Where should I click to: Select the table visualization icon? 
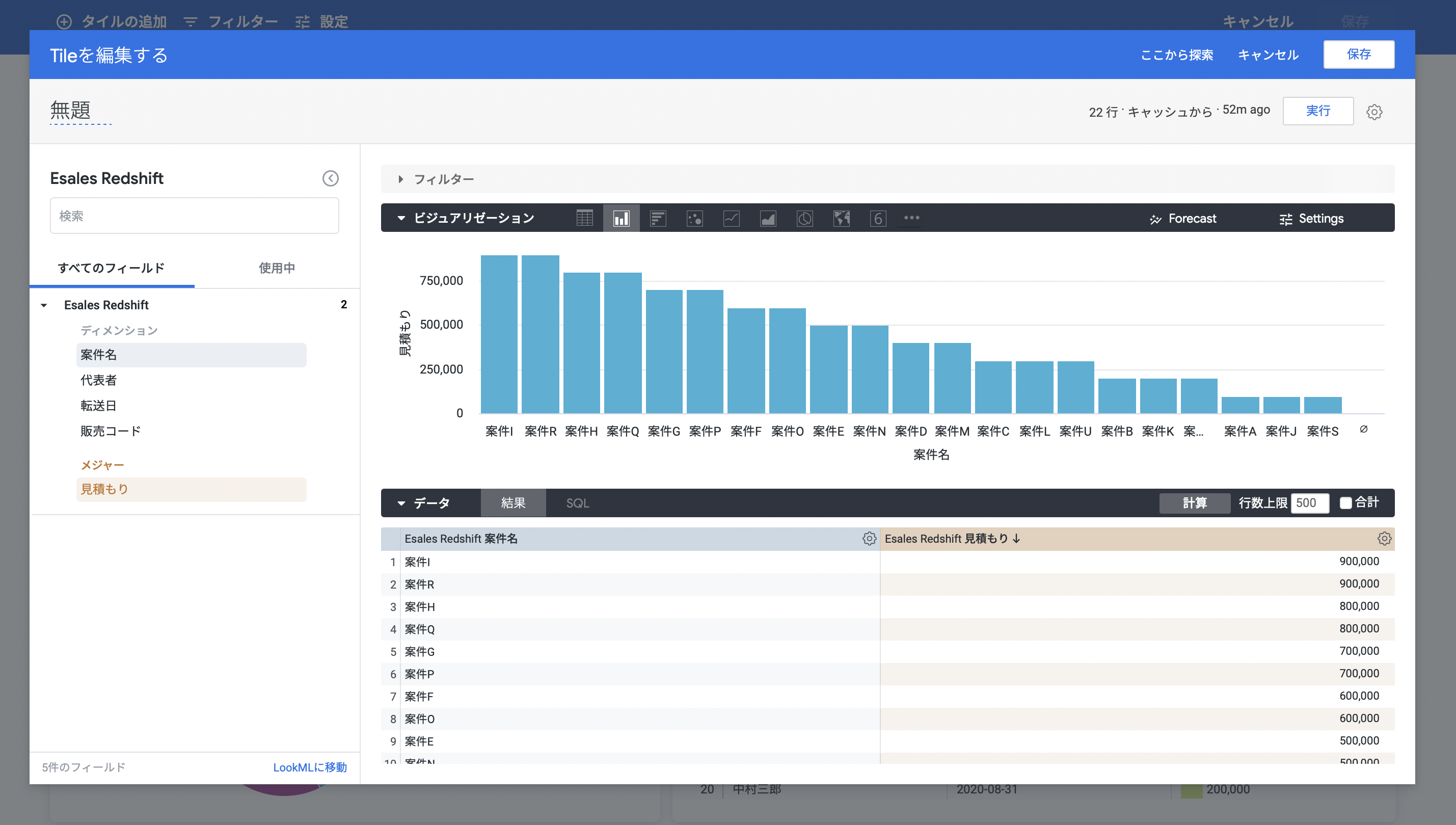584,218
